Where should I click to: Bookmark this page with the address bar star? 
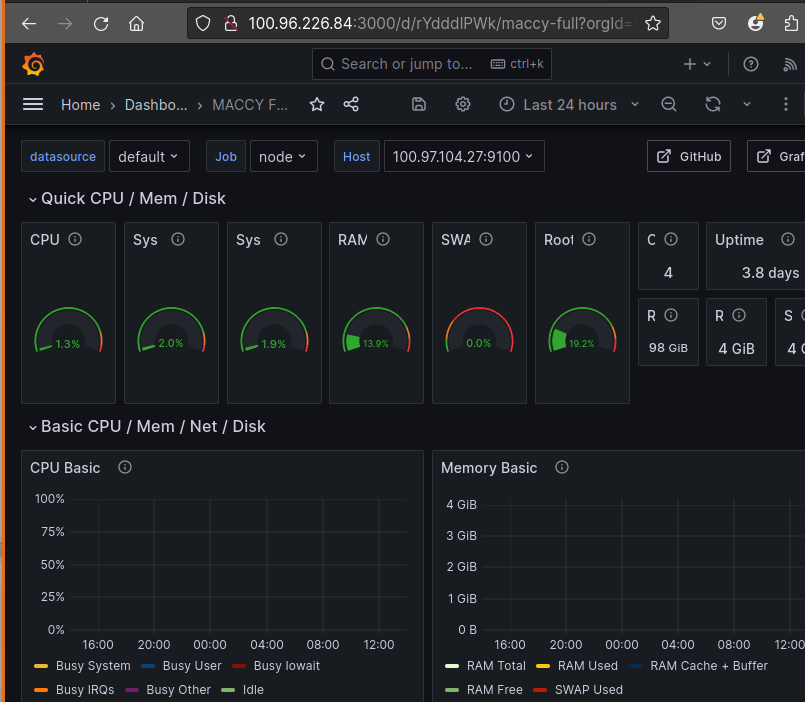pyautogui.click(x=653, y=23)
